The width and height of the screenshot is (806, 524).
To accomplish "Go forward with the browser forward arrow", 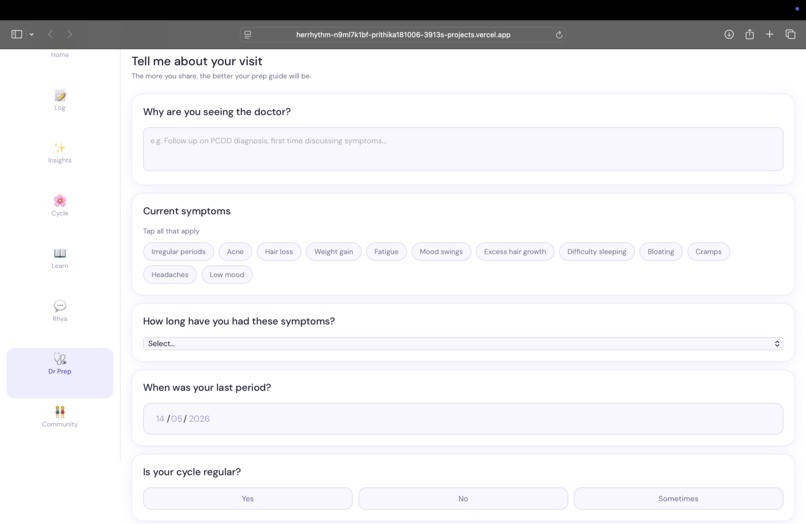I will (69, 34).
